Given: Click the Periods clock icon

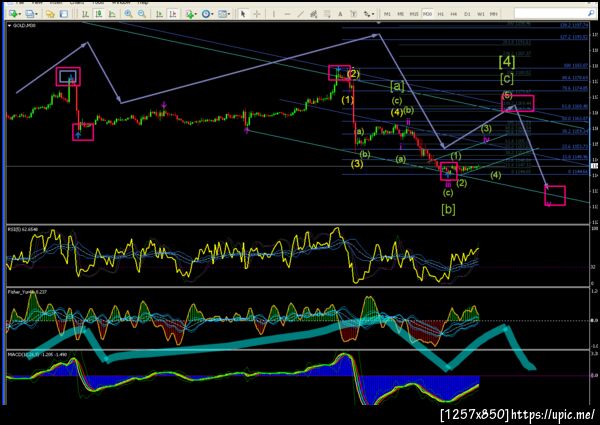Looking at the screenshot, I should [x=206, y=14].
